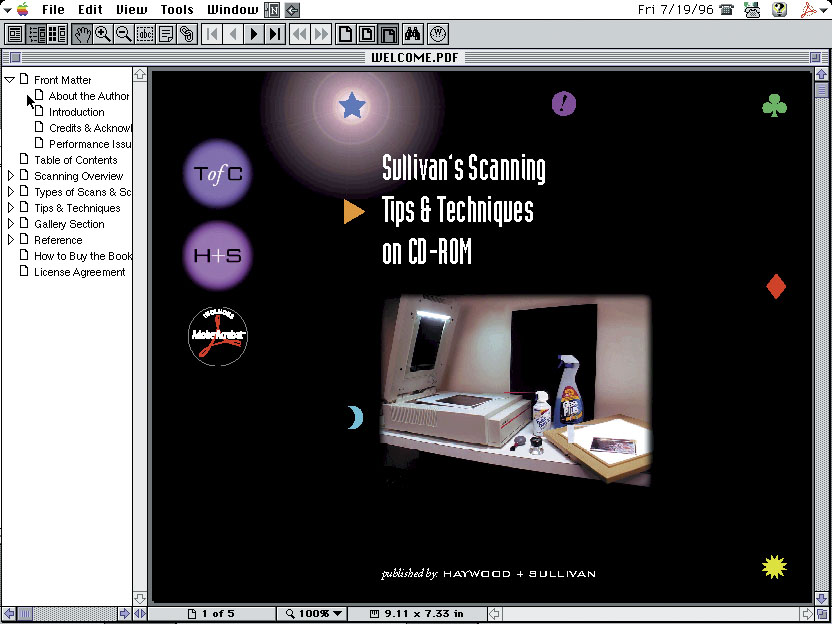Open the File menu
This screenshot has width=832, height=624.
coord(53,10)
